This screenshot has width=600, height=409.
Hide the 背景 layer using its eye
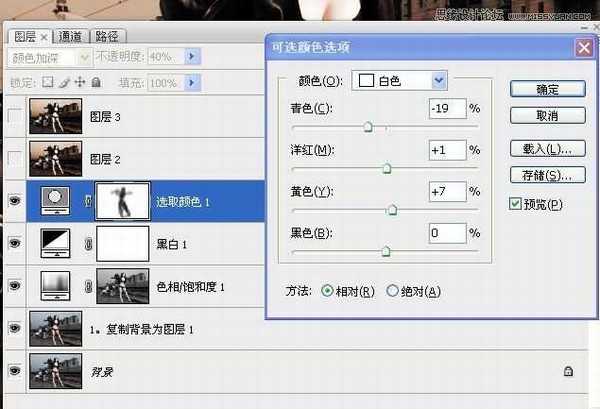tap(14, 371)
